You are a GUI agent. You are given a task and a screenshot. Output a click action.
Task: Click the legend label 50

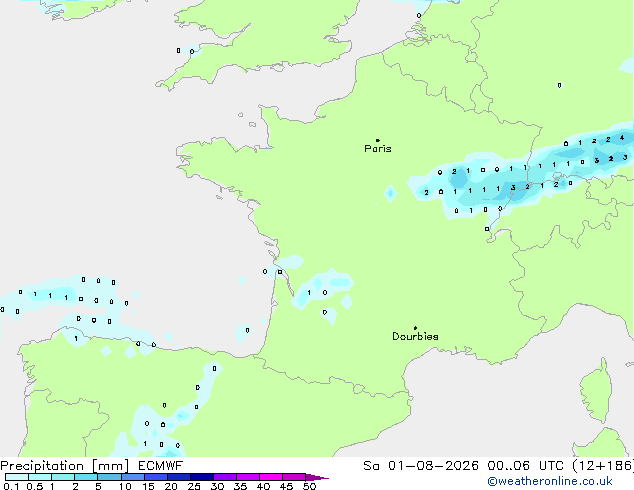coord(309,486)
